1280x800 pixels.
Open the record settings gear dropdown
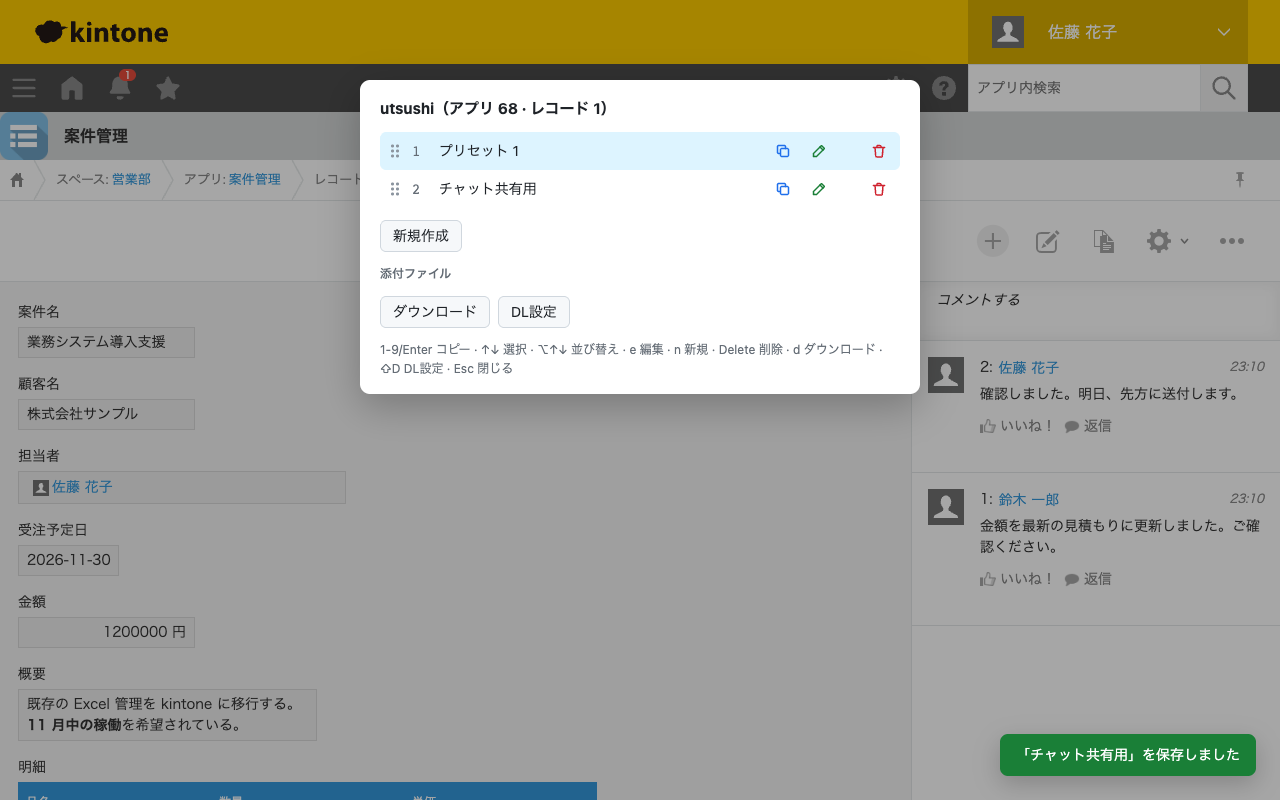[x=1167, y=241]
